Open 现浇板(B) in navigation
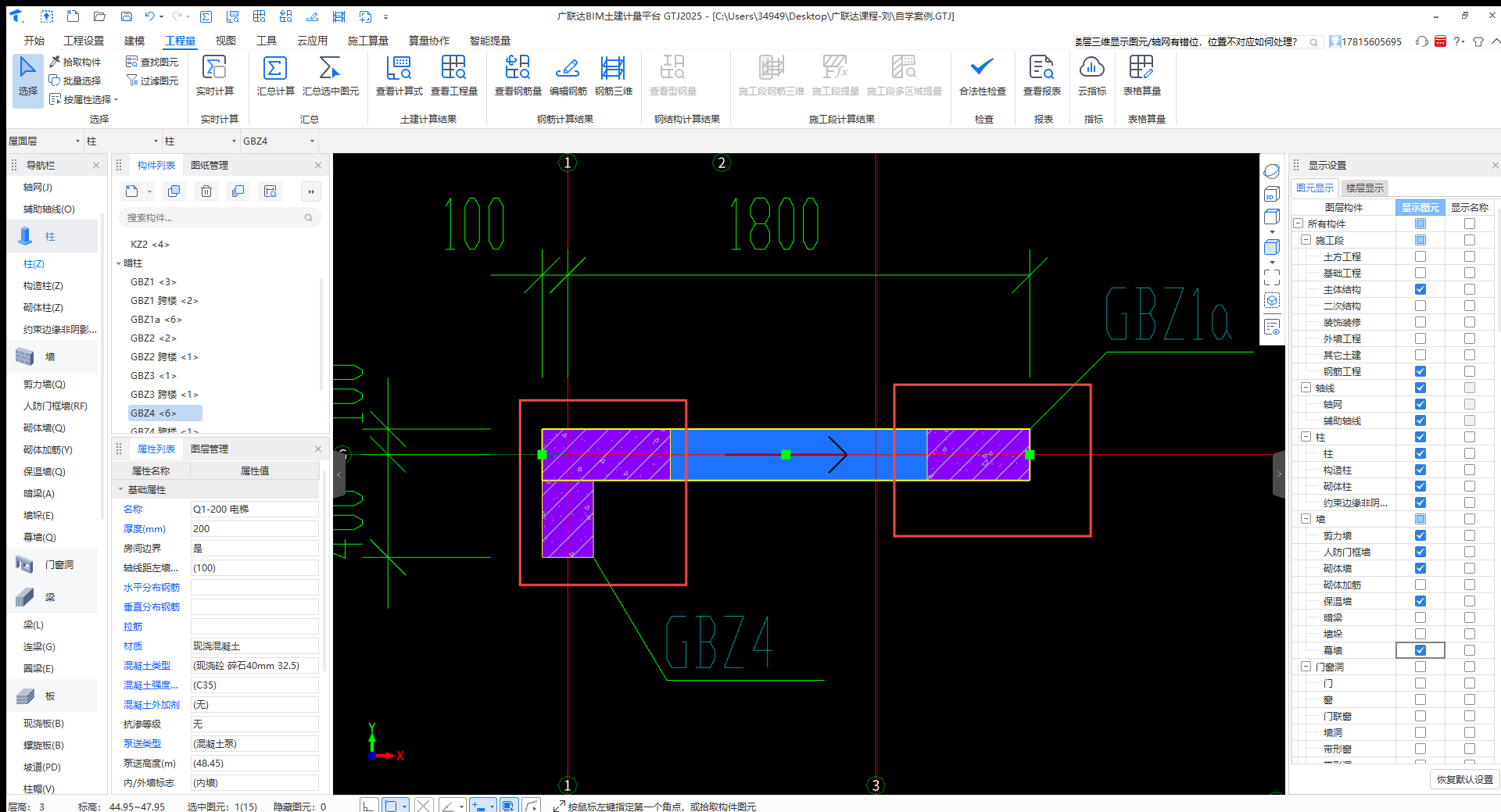Viewport: 1501px width, 812px height. (44, 724)
